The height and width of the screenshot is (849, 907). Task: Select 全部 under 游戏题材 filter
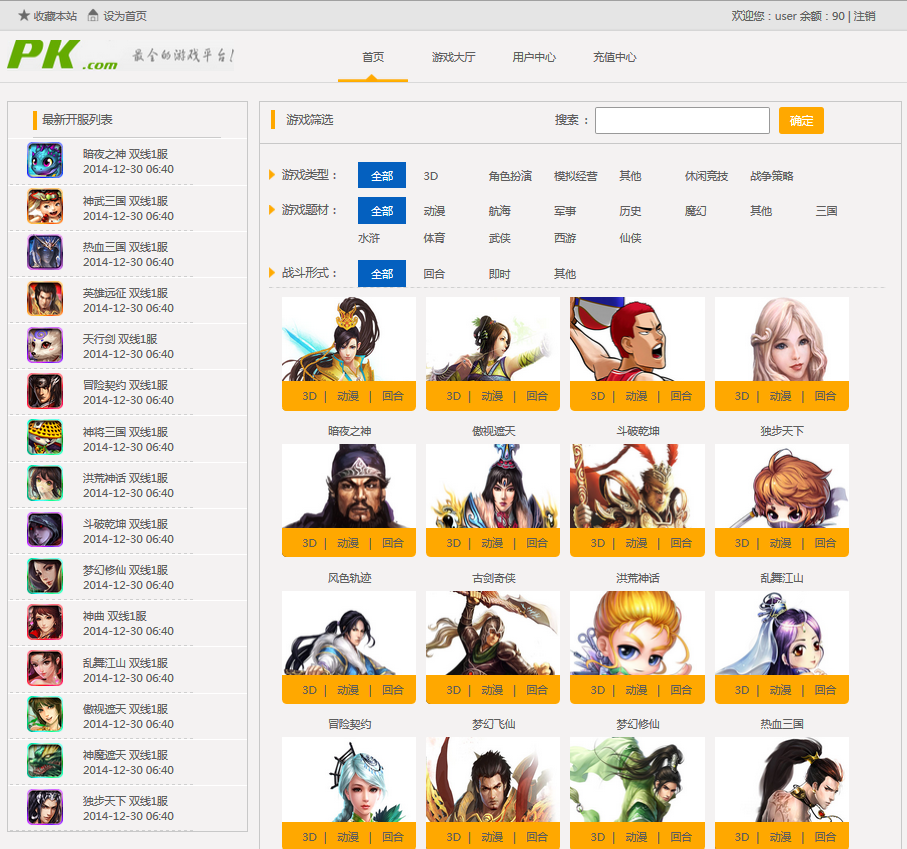(382, 211)
